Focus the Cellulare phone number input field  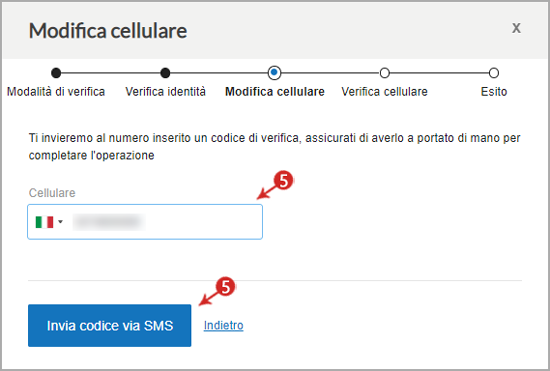(x=145, y=222)
